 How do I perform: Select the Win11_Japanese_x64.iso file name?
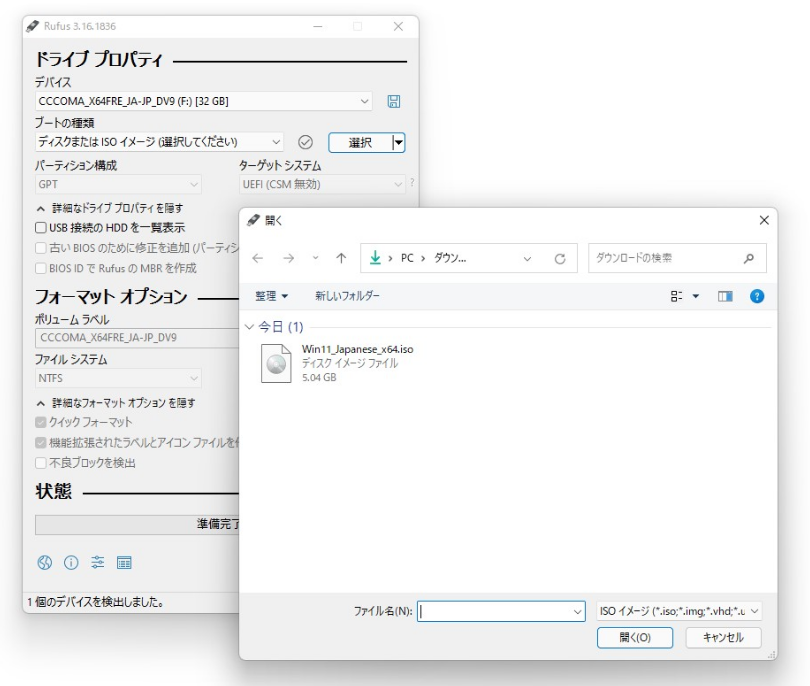click(357, 349)
